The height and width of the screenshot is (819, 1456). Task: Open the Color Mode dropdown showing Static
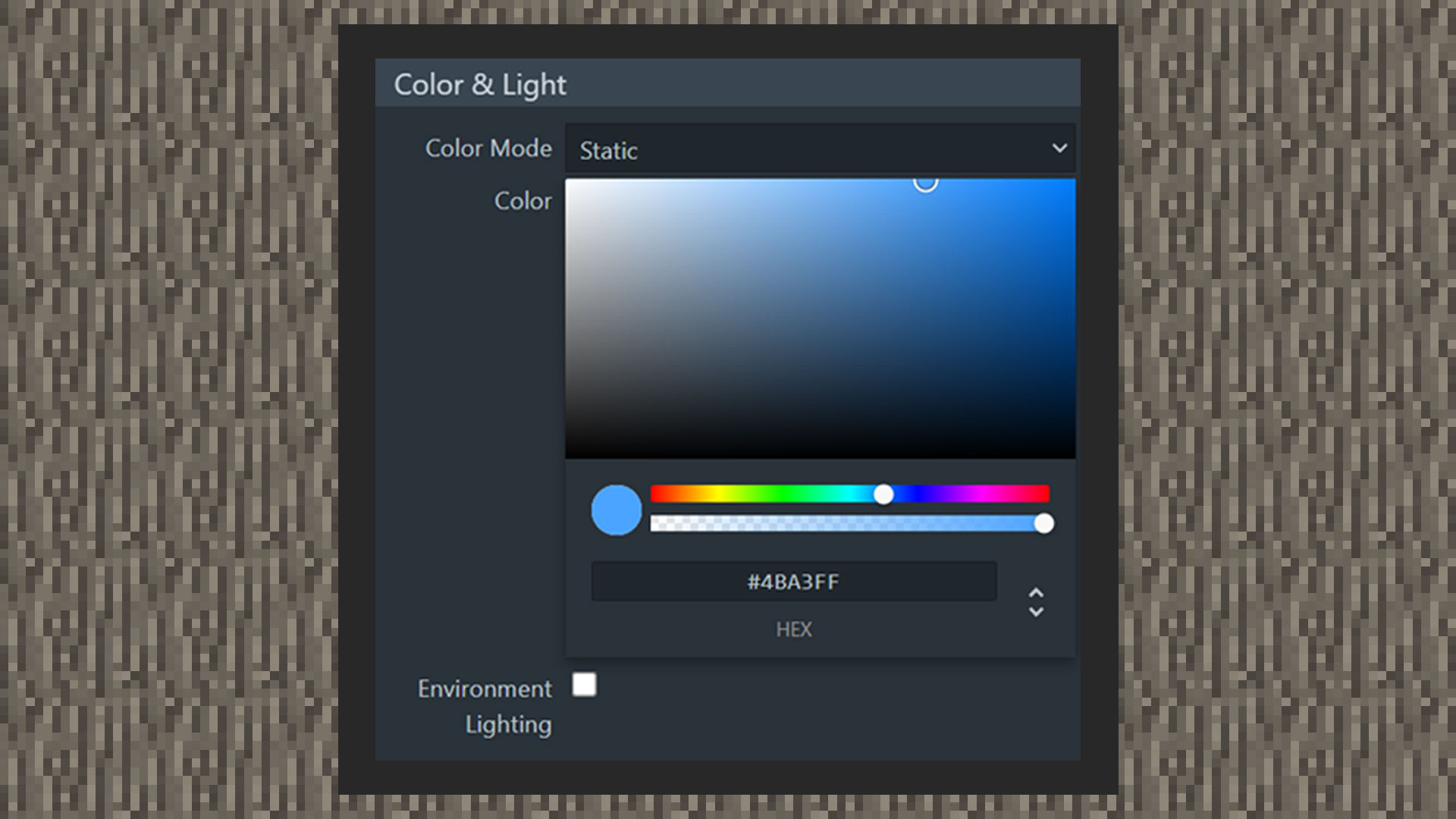tap(820, 149)
